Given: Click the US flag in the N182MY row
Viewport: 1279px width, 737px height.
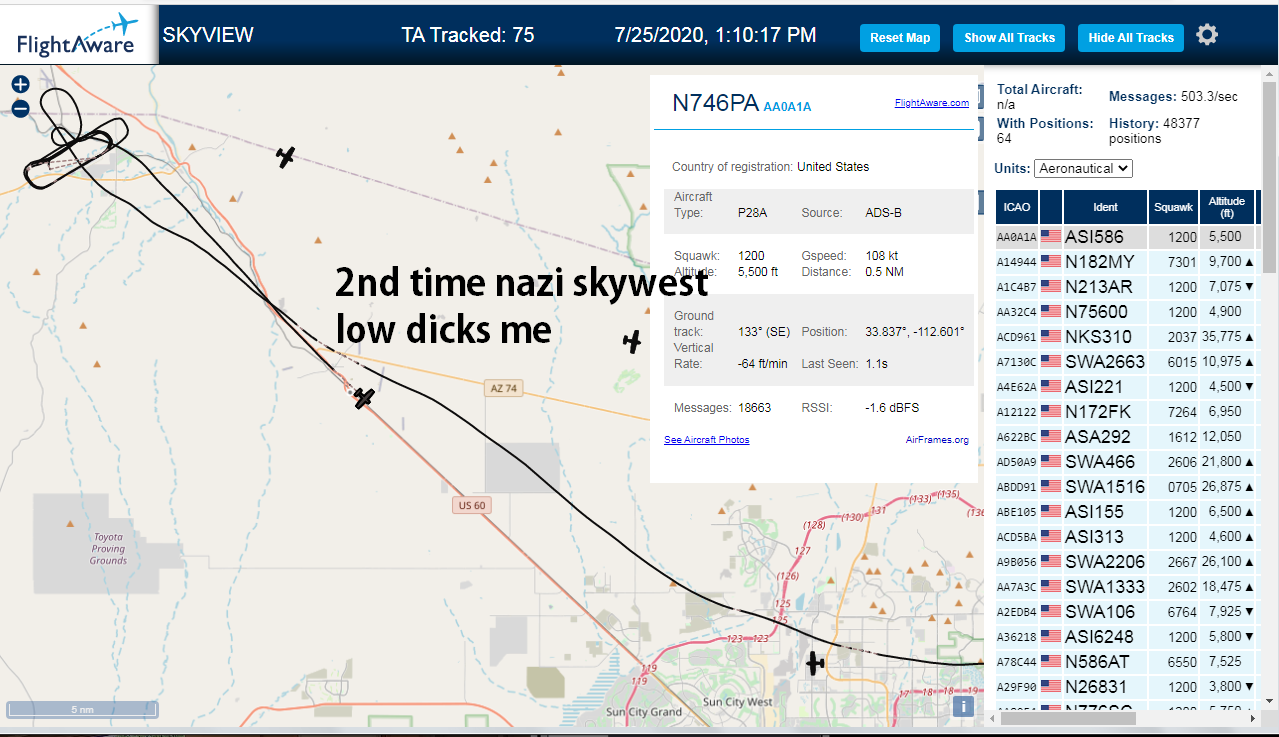Looking at the screenshot, I should 1050,262.
